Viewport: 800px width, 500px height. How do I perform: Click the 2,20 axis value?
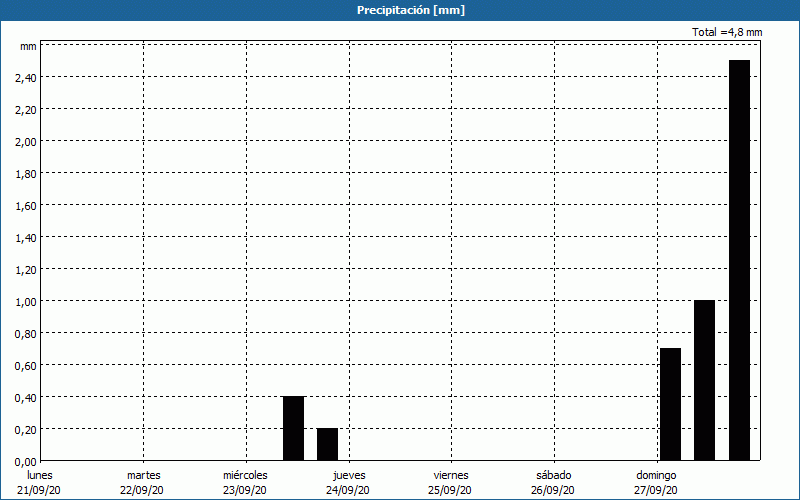(x=26, y=110)
